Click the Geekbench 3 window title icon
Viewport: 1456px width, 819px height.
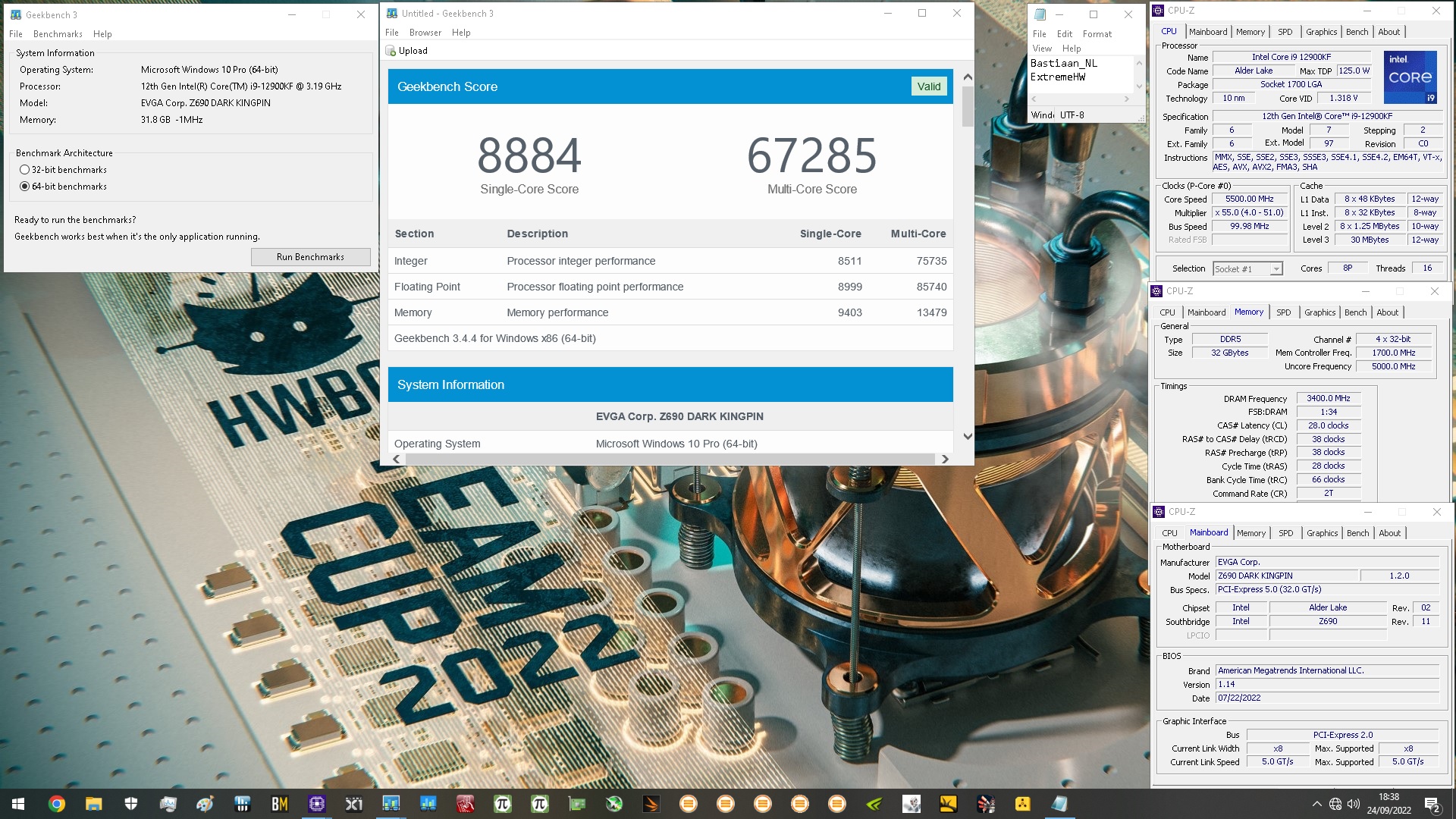click(x=16, y=14)
